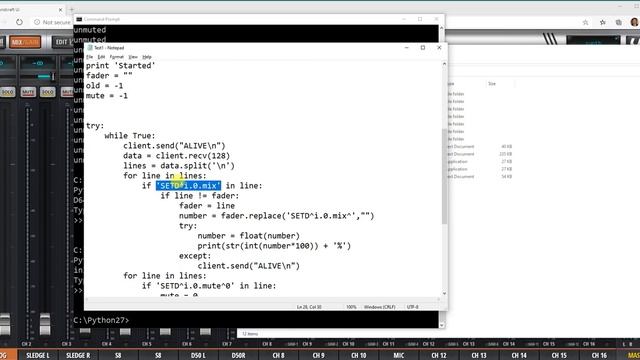Mute the SLEDGE R channel
The height and width of the screenshot is (360, 640).
coord(67,92)
